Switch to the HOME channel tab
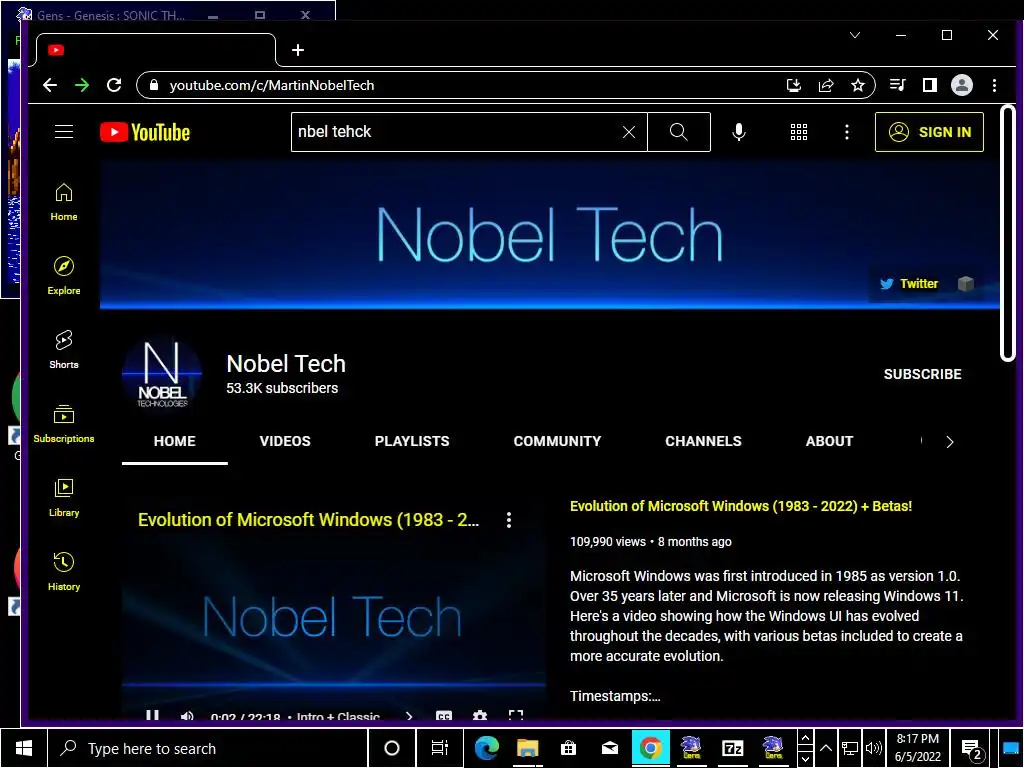Image resolution: width=1024 pixels, height=768 pixels. (174, 441)
